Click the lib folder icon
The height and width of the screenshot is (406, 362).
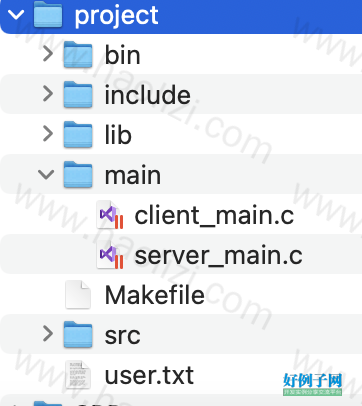[x=78, y=134]
